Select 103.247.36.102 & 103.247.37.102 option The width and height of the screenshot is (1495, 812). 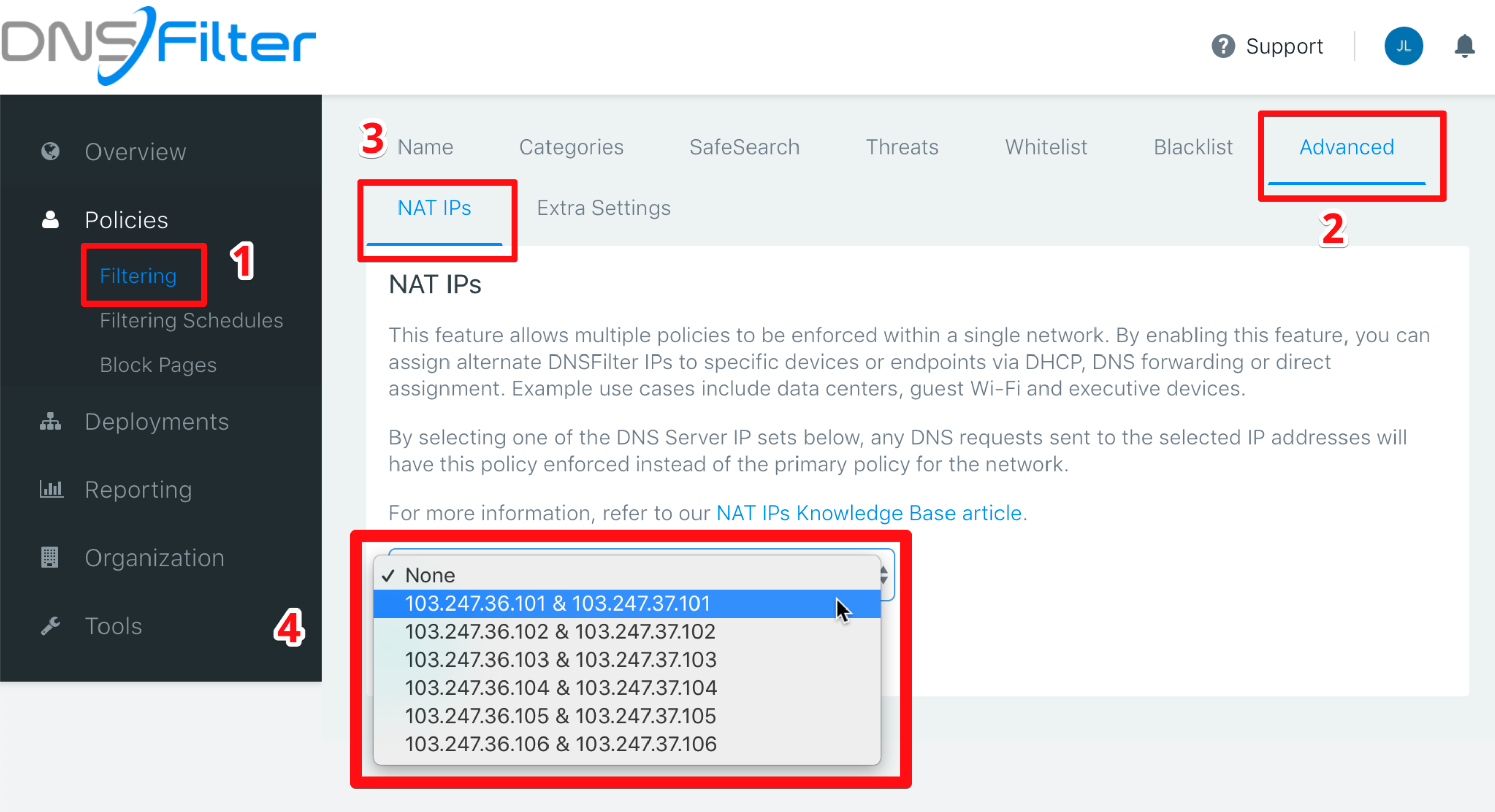coord(627,632)
